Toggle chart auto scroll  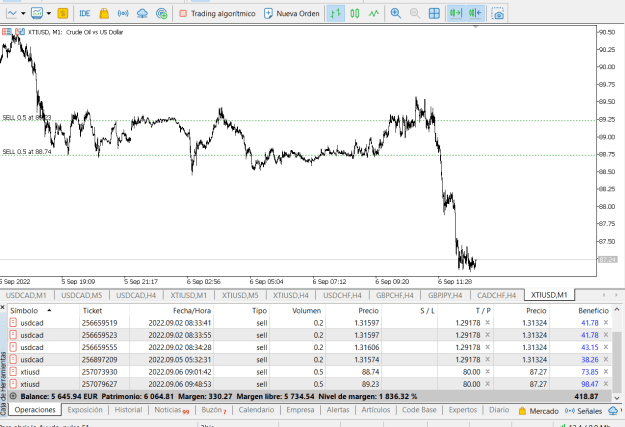tap(456, 14)
